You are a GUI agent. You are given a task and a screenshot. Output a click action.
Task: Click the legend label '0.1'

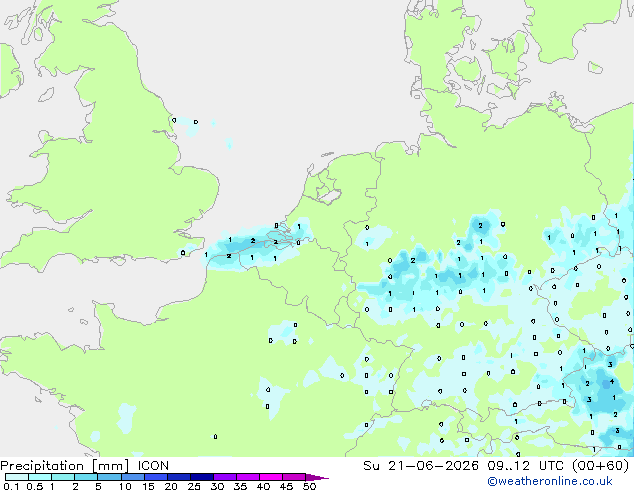pyautogui.click(x=11, y=486)
